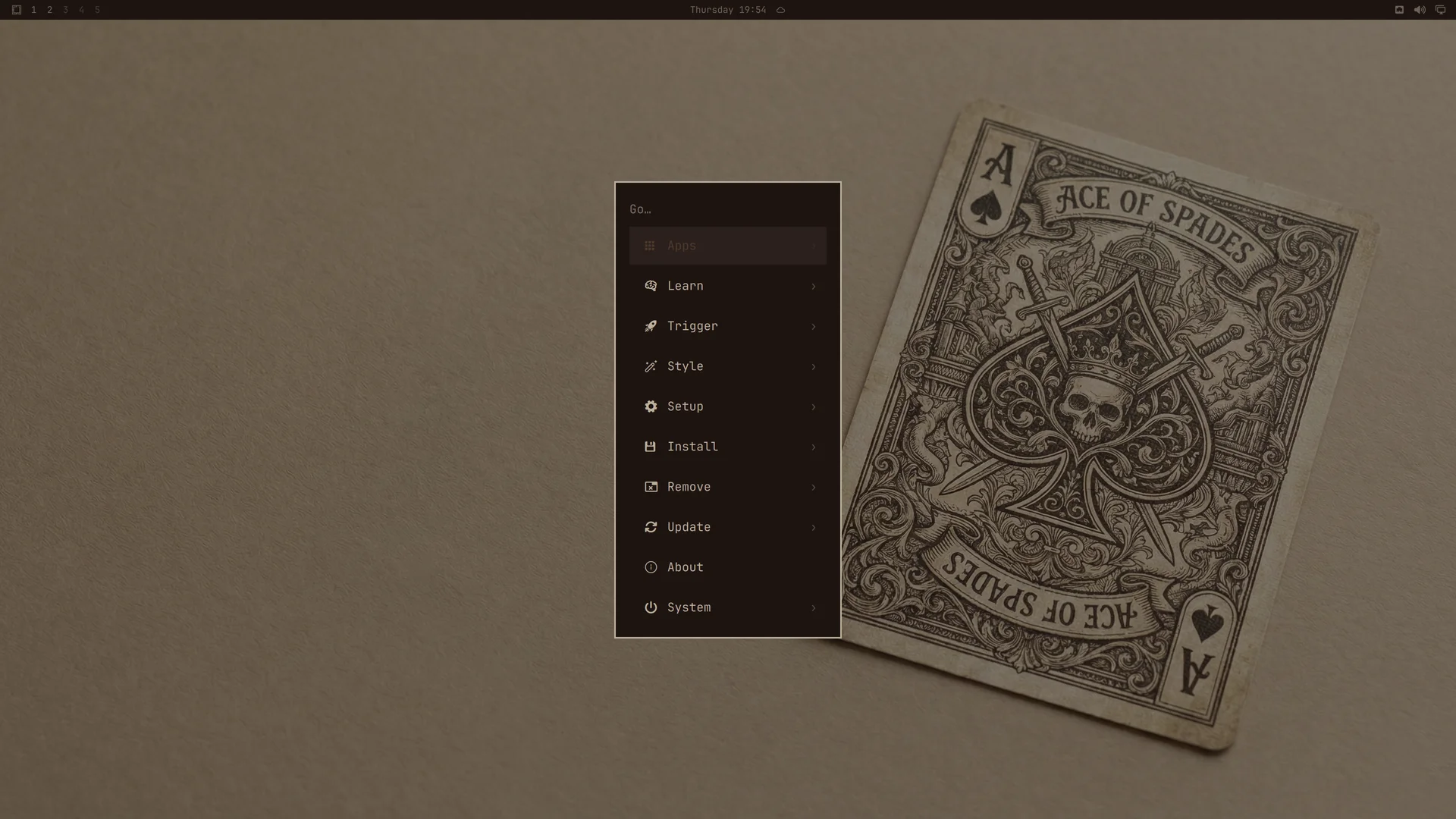
Task: Click the Style magic wand icon
Action: [651, 366]
